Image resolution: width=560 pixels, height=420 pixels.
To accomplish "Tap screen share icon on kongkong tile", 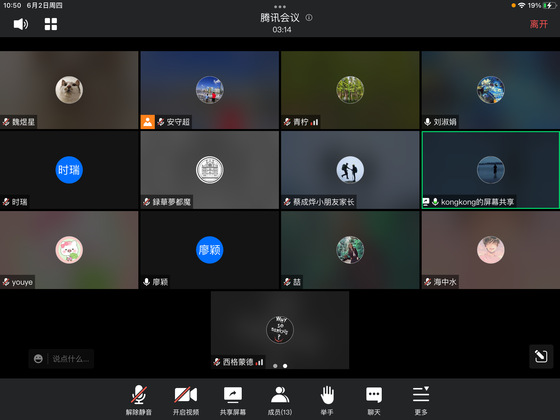I will tap(426, 202).
